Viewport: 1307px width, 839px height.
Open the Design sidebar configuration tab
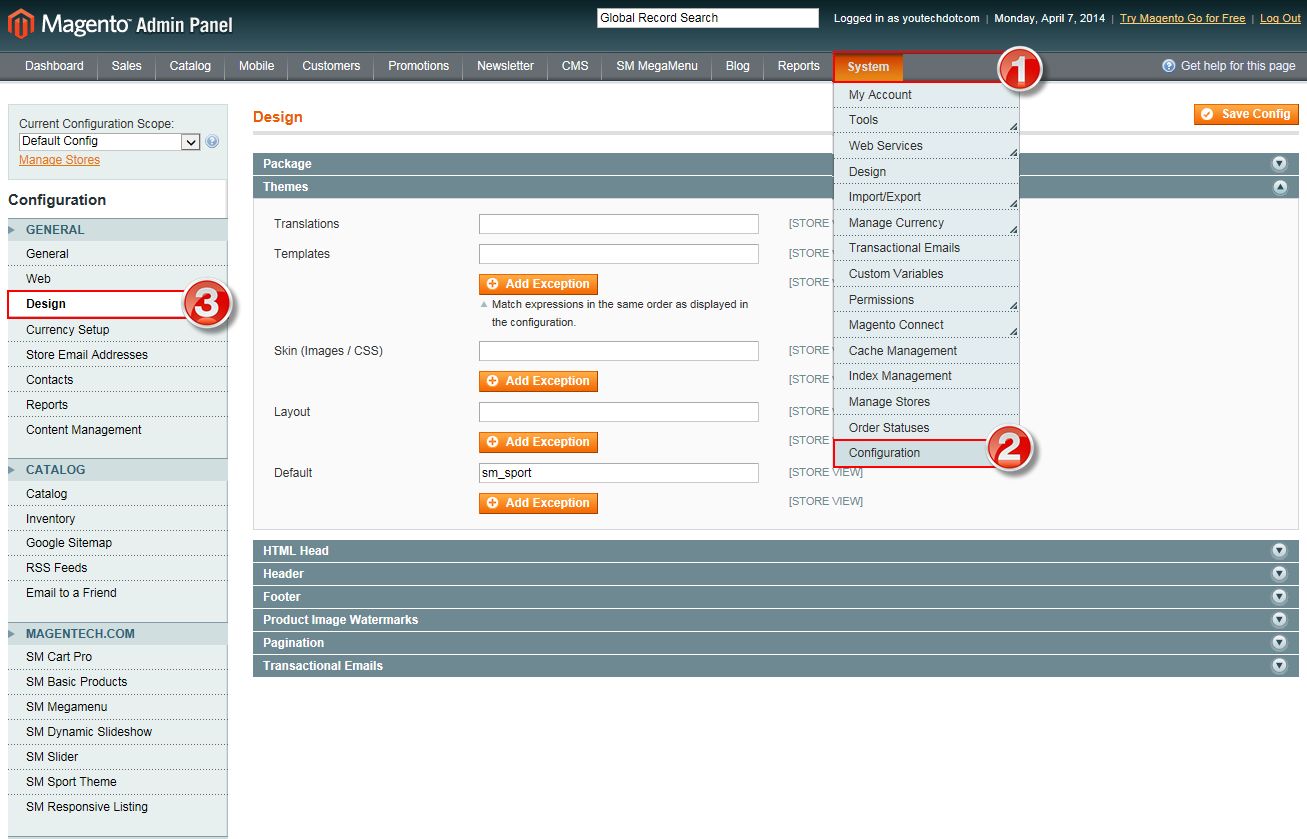point(117,304)
